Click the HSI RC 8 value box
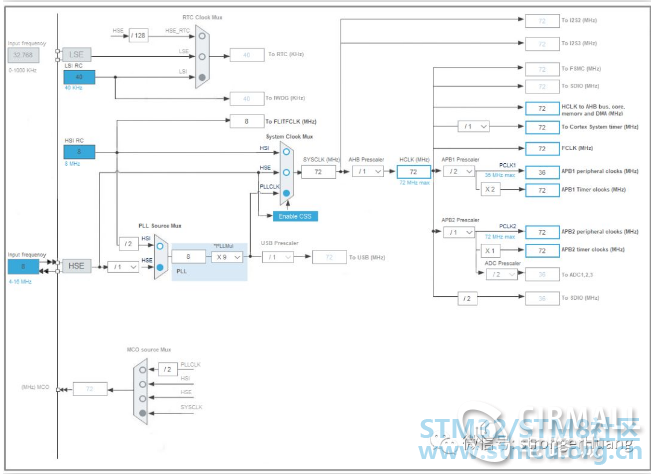Screen dimensions: 651x474 point(79,152)
